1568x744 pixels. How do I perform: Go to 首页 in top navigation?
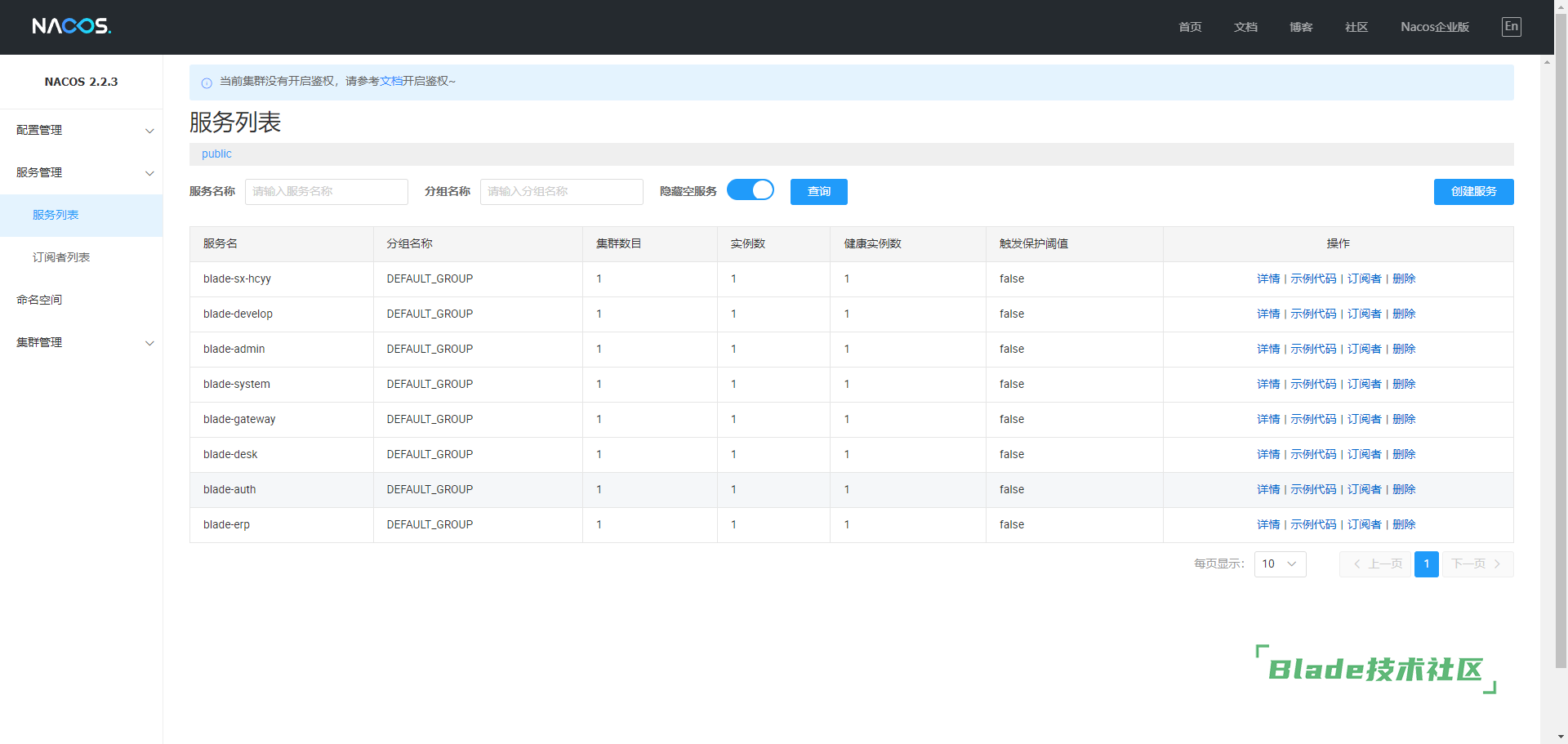(1190, 27)
